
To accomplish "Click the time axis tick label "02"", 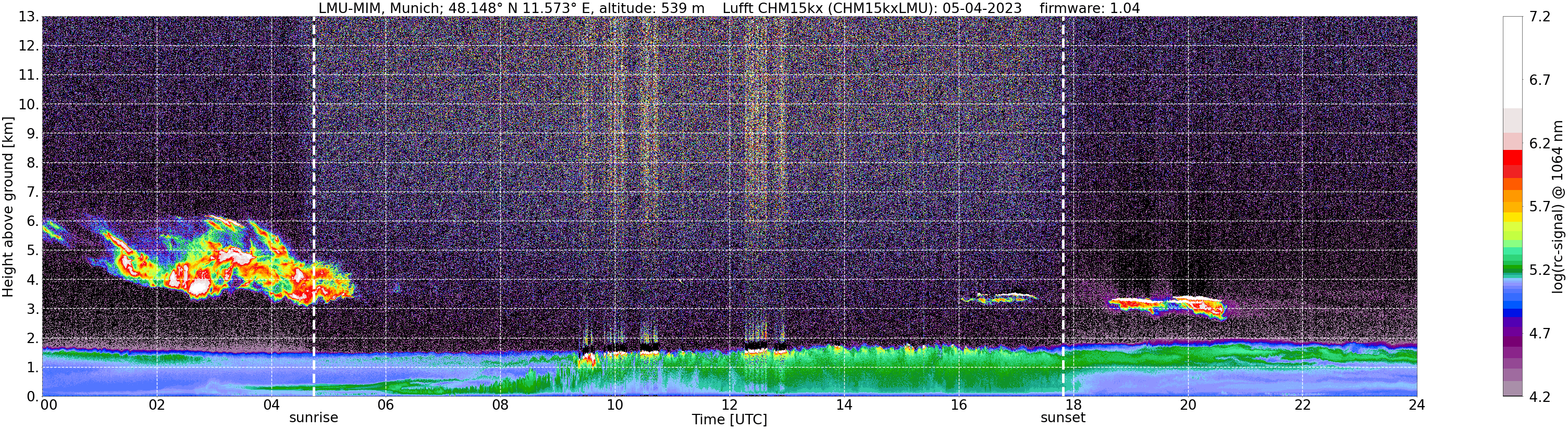I will click(157, 405).
